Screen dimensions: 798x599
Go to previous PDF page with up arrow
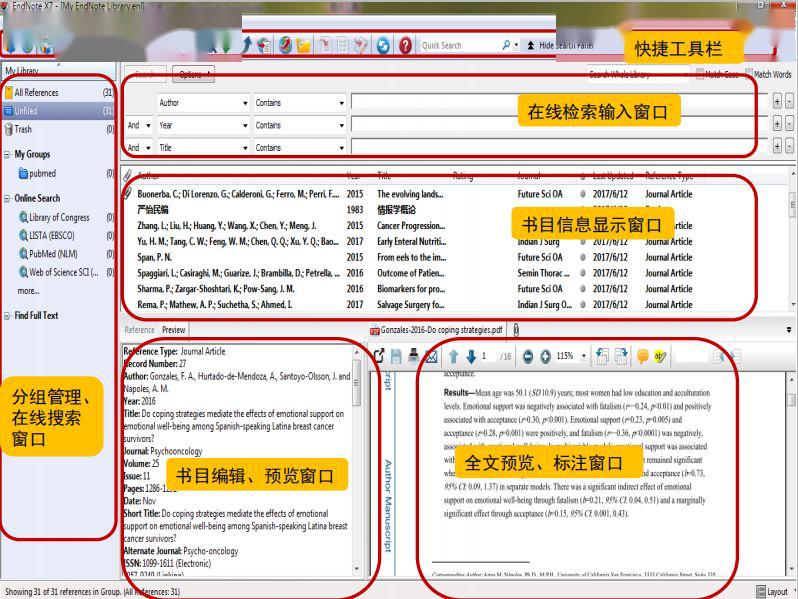(x=453, y=356)
